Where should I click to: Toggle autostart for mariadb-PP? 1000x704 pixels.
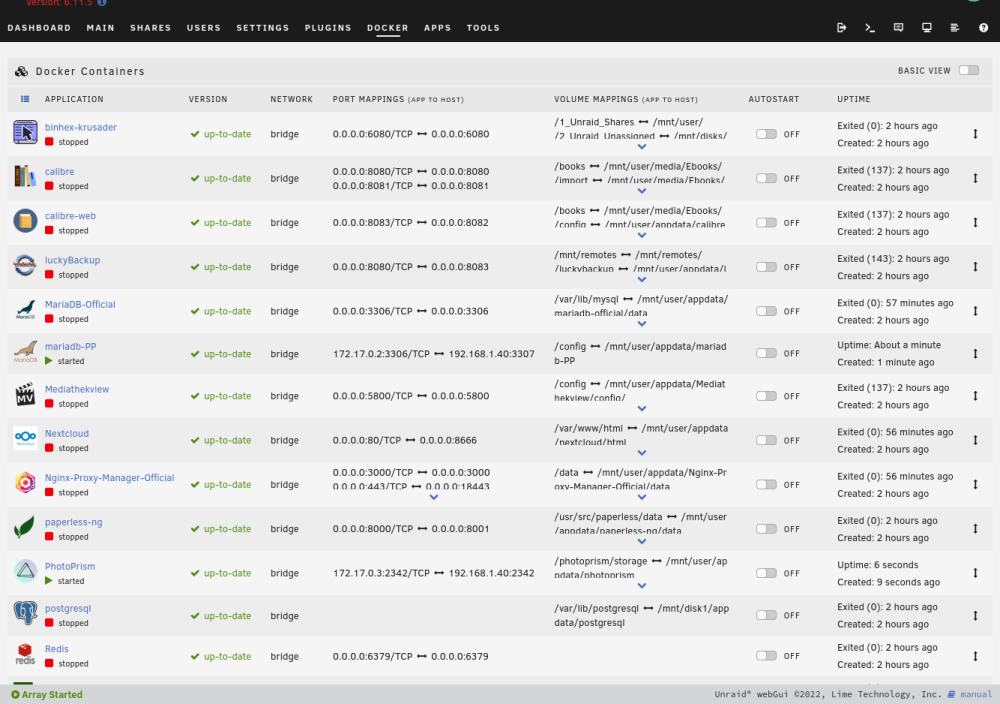(x=766, y=353)
